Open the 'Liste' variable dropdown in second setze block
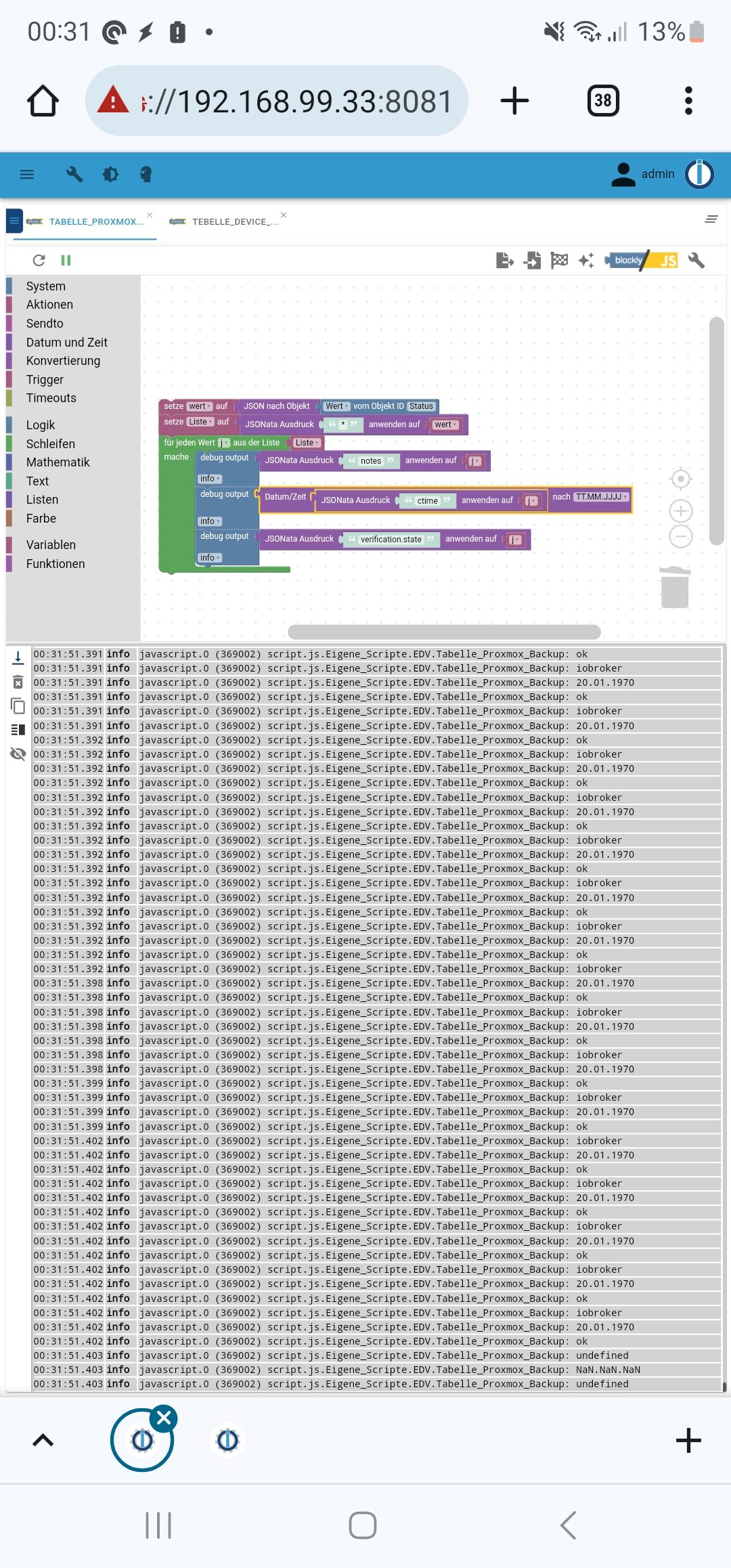This screenshot has width=731, height=1568. click(x=200, y=422)
